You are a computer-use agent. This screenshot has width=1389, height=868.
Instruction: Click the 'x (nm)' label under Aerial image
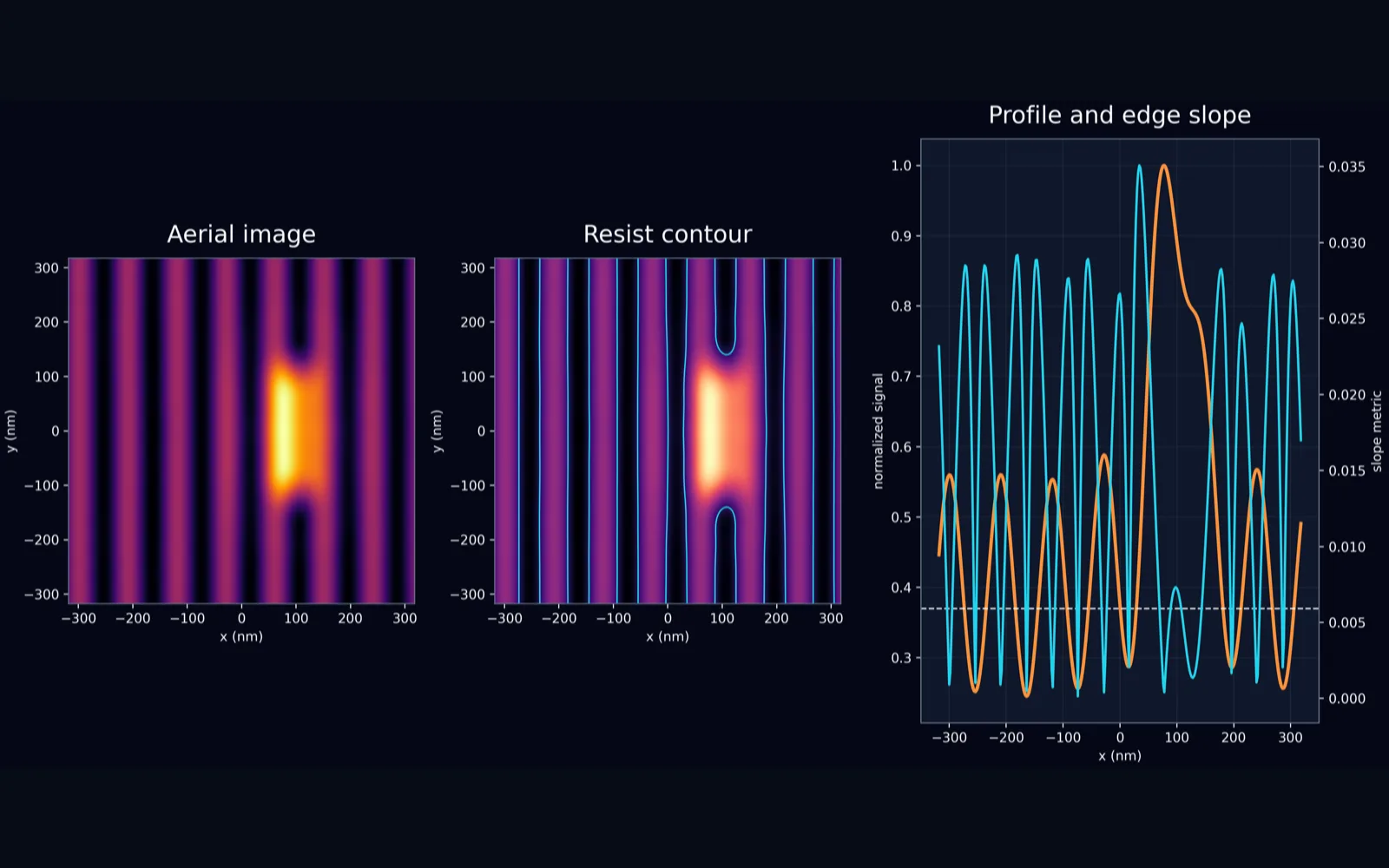[241, 636]
